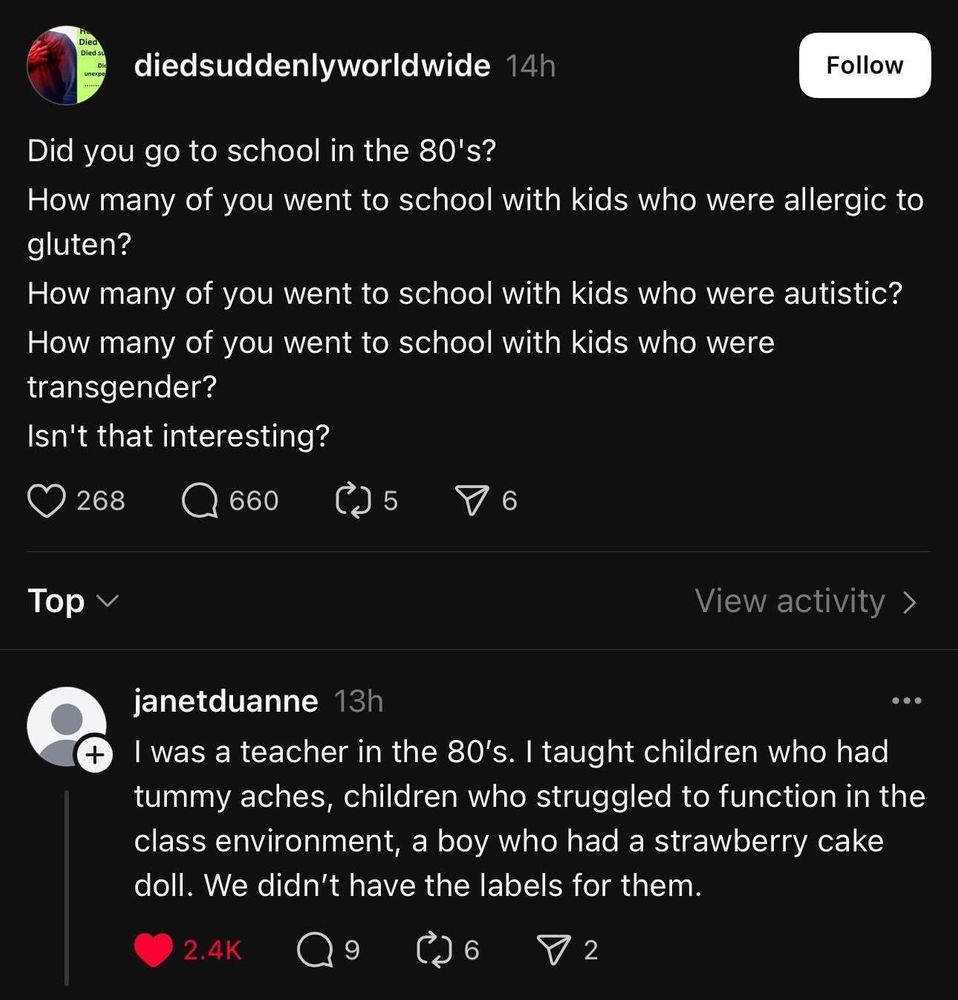The height and width of the screenshot is (1000, 958).
Task: Open janetduanne's profile via username
Action: tap(224, 700)
